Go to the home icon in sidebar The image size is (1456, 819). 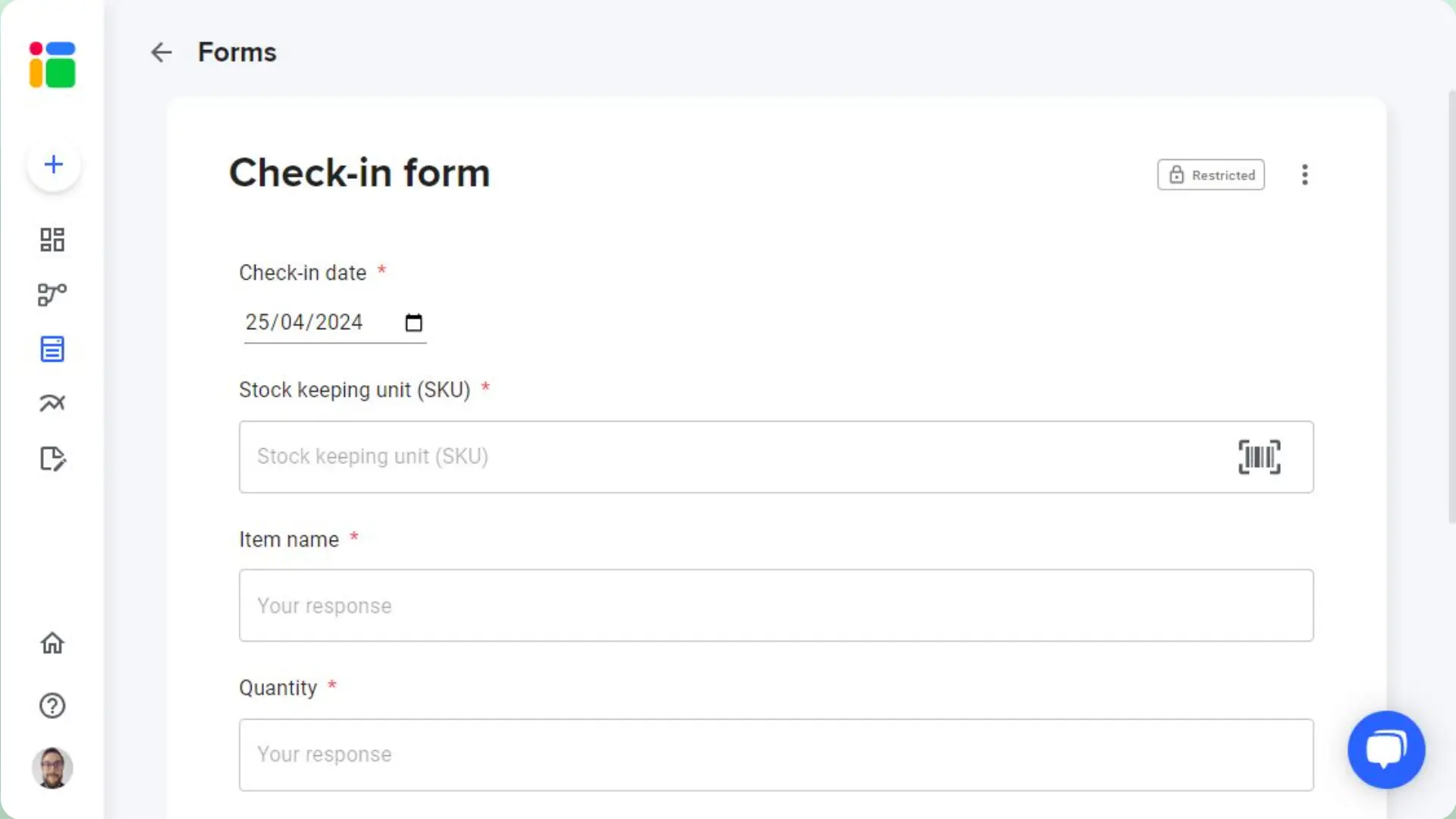click(52, 643)
